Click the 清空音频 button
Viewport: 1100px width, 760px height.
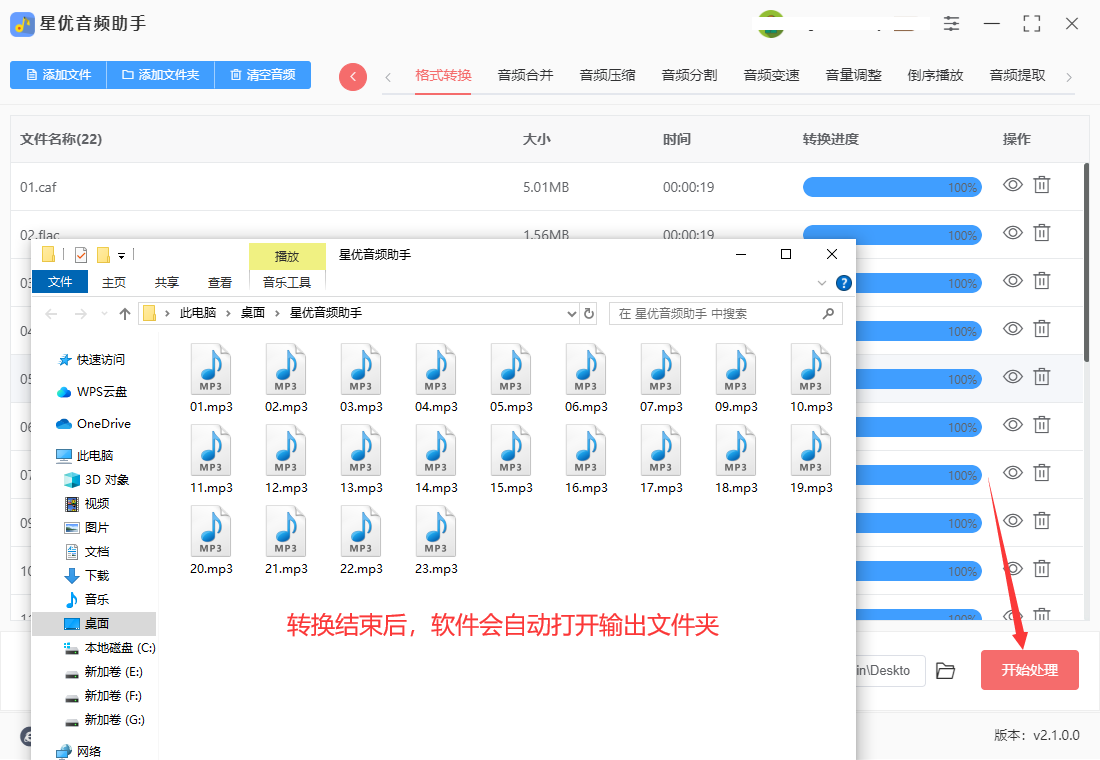pyautogui.click(x=262, y=75)
